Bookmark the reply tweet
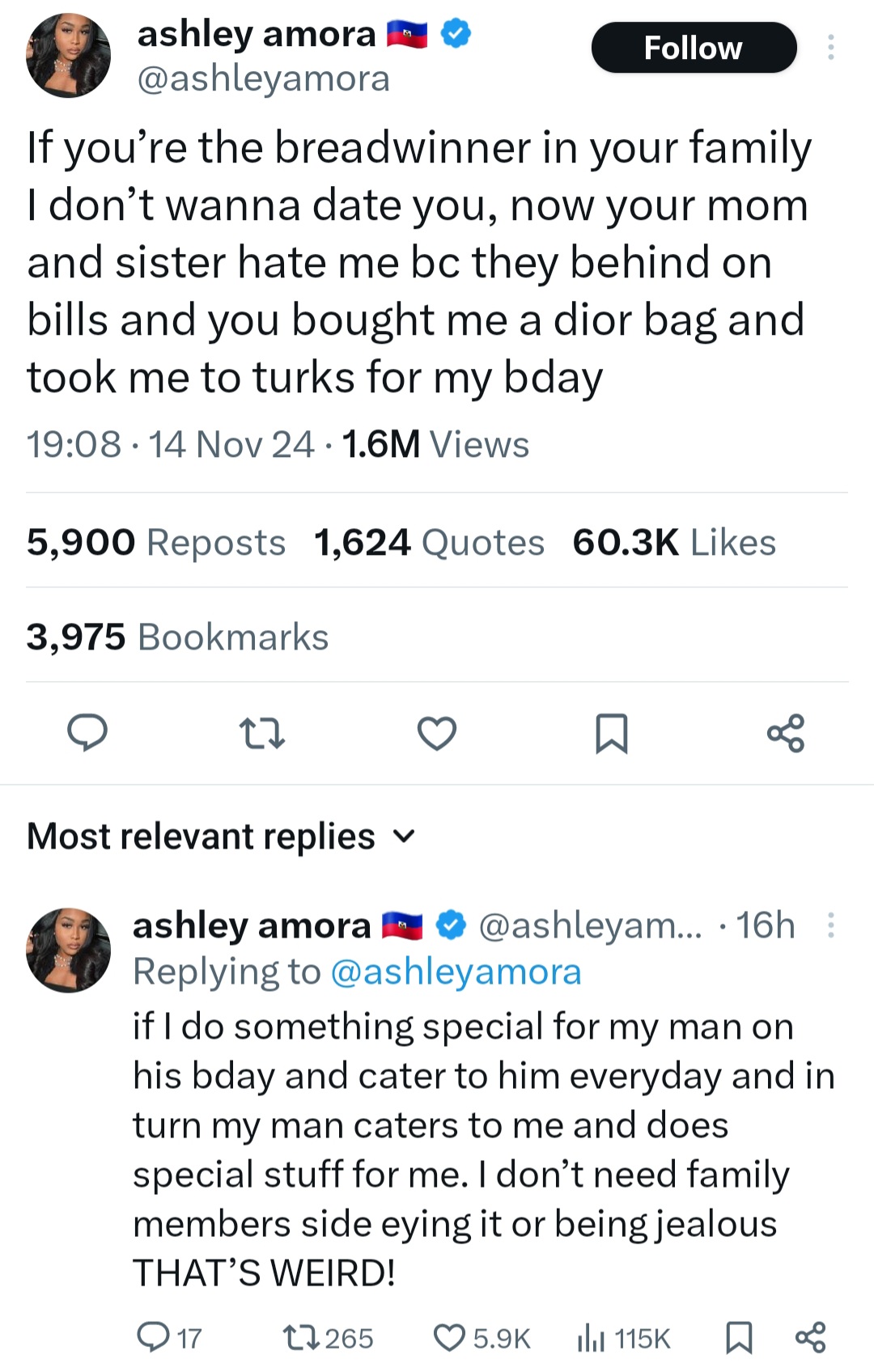The height and width of the screenshot is (1372, 874). 738,1337
